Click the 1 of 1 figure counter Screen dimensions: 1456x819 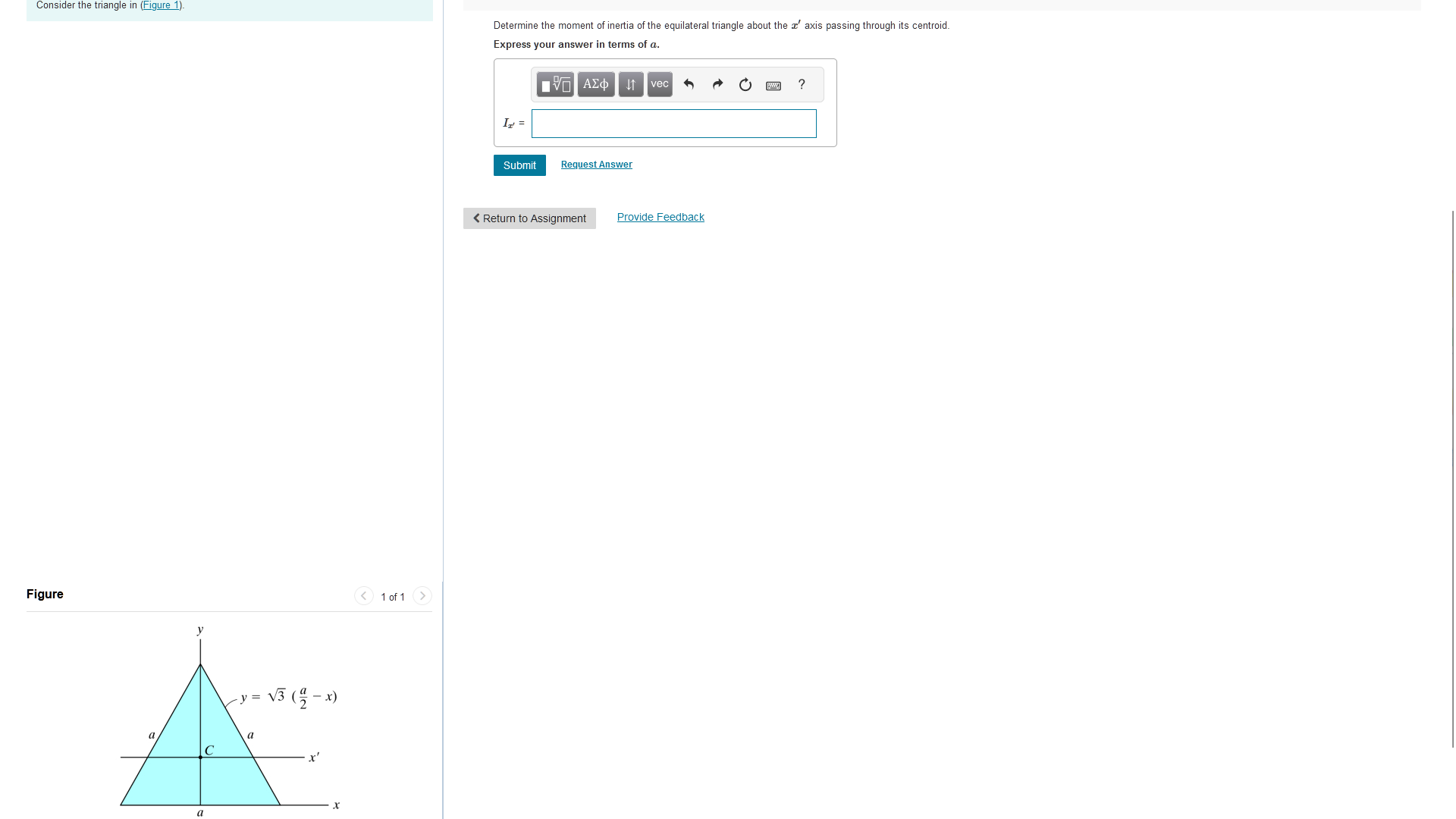tap(393, 597)
